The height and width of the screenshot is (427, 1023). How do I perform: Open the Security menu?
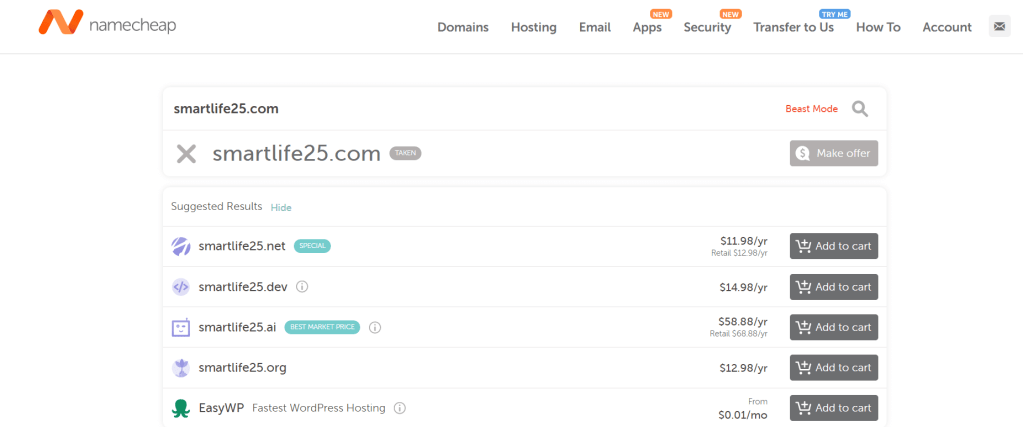pos(707,27)
